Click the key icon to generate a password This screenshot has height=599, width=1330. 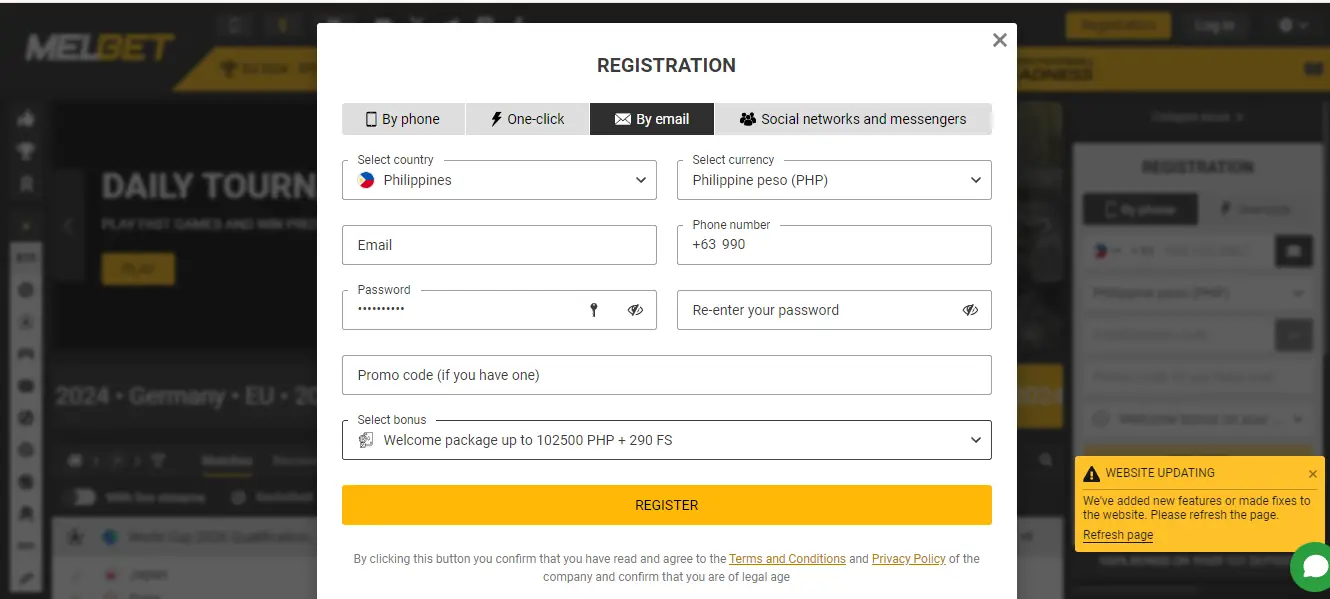click(594, 310)
